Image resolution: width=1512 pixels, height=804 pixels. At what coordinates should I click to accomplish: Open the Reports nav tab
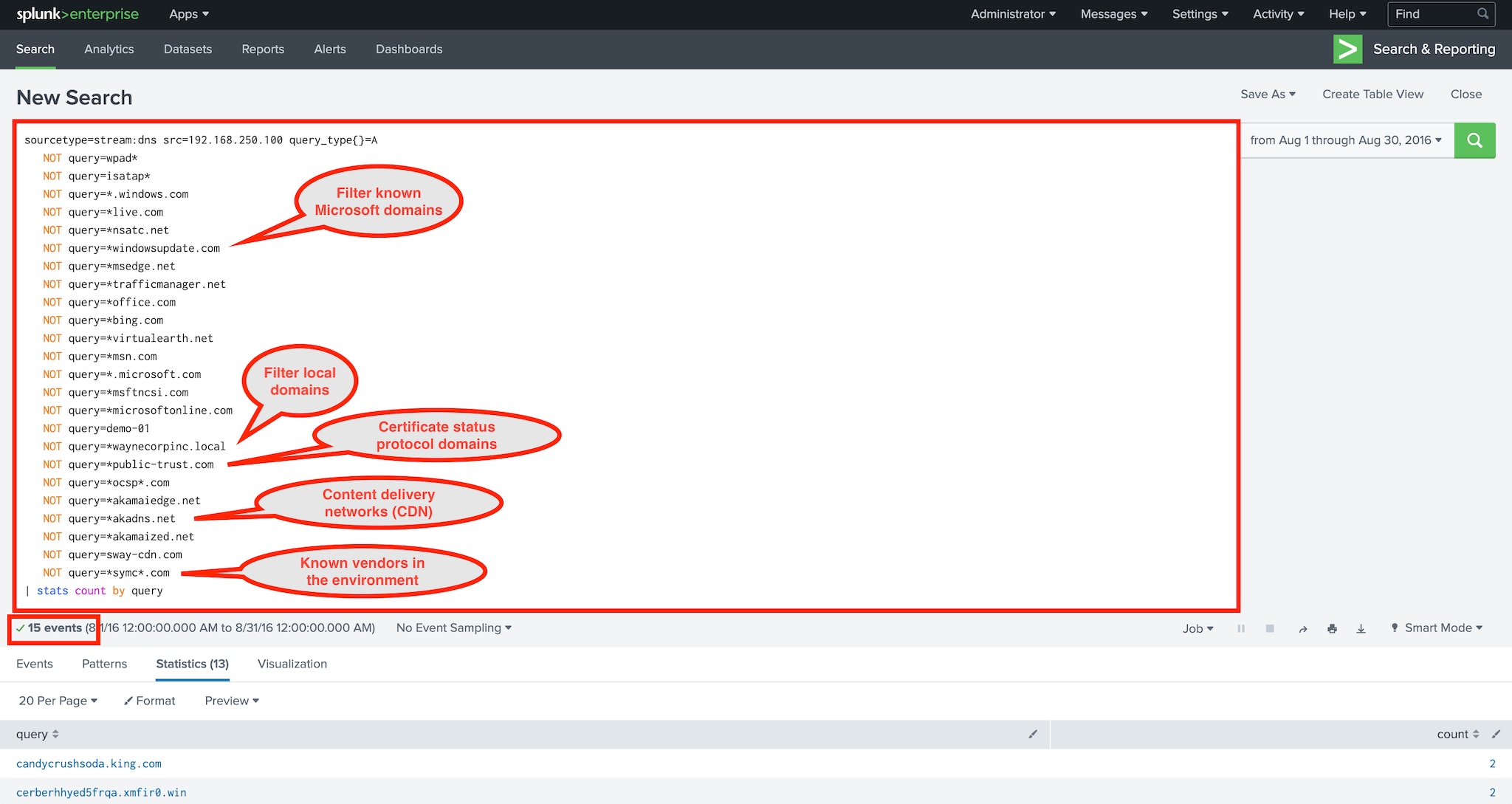click(x=263, y=49)
